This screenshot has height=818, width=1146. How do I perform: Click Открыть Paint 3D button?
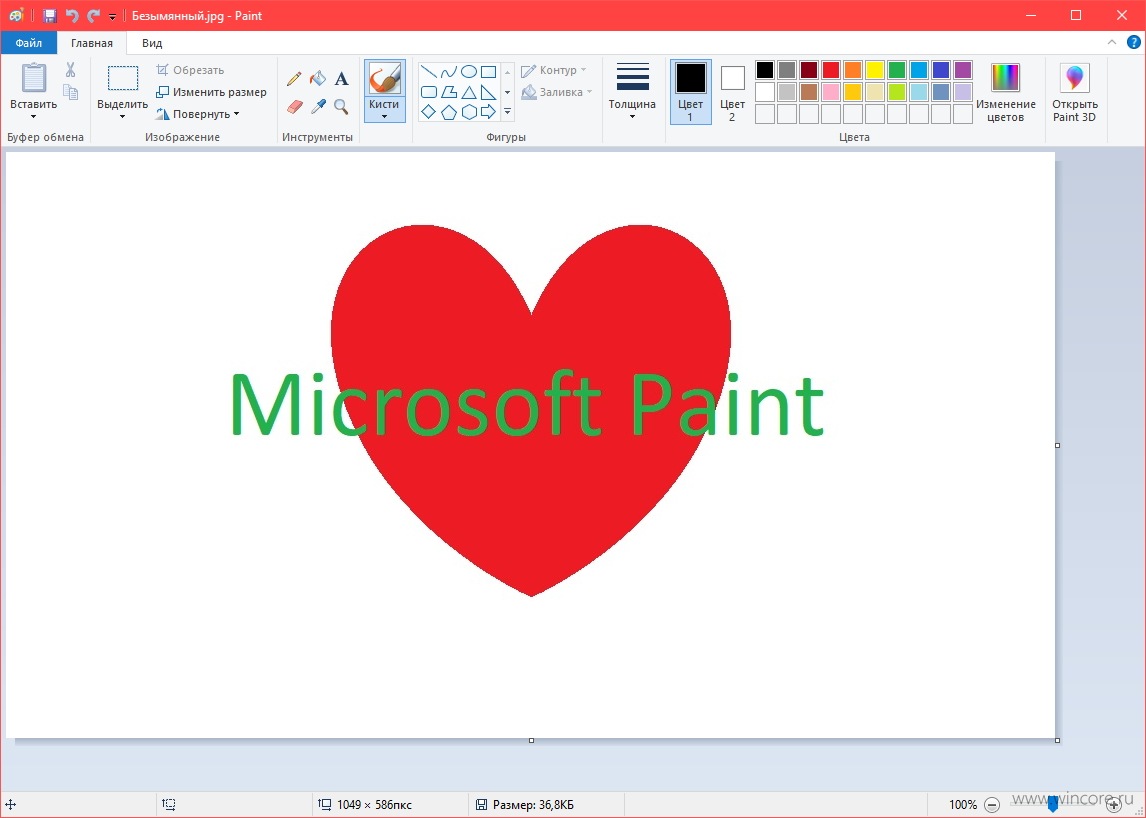click(1074, 92)
